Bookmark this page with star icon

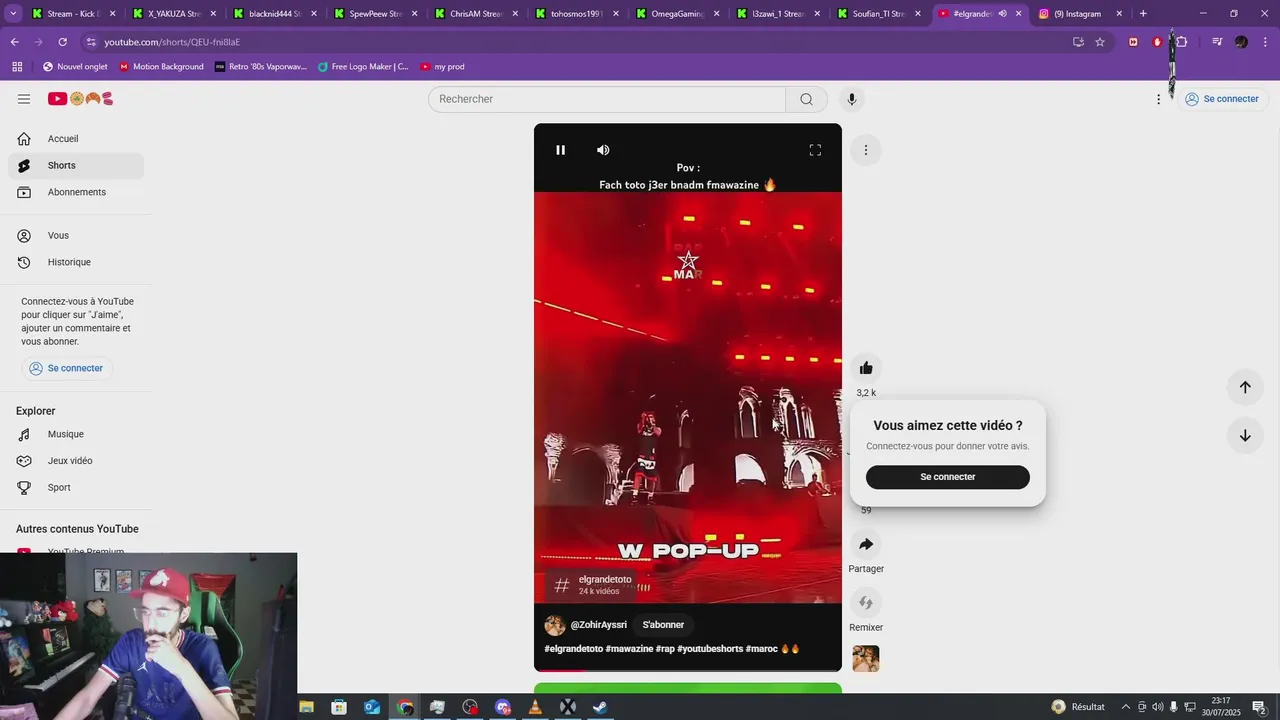click(1100, 42)
